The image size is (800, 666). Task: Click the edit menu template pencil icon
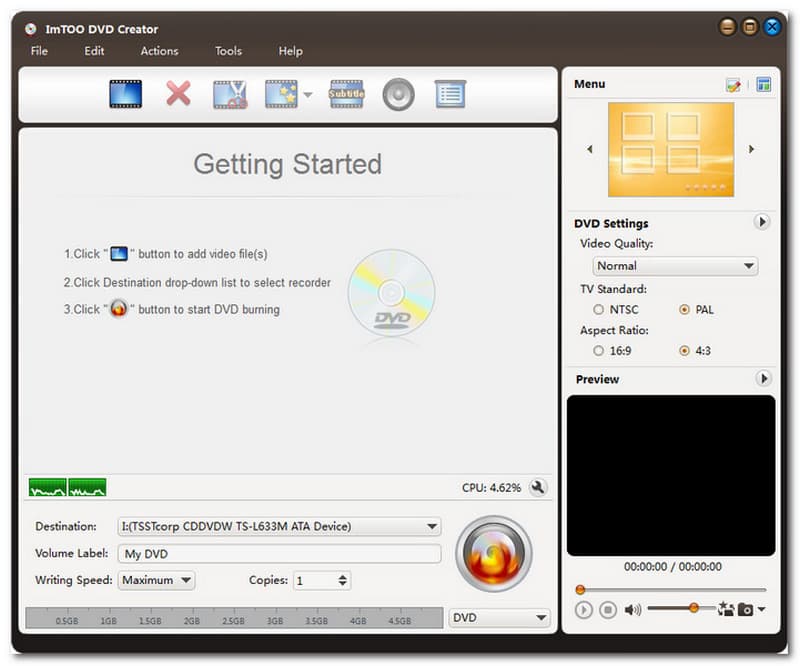[733, 85]
